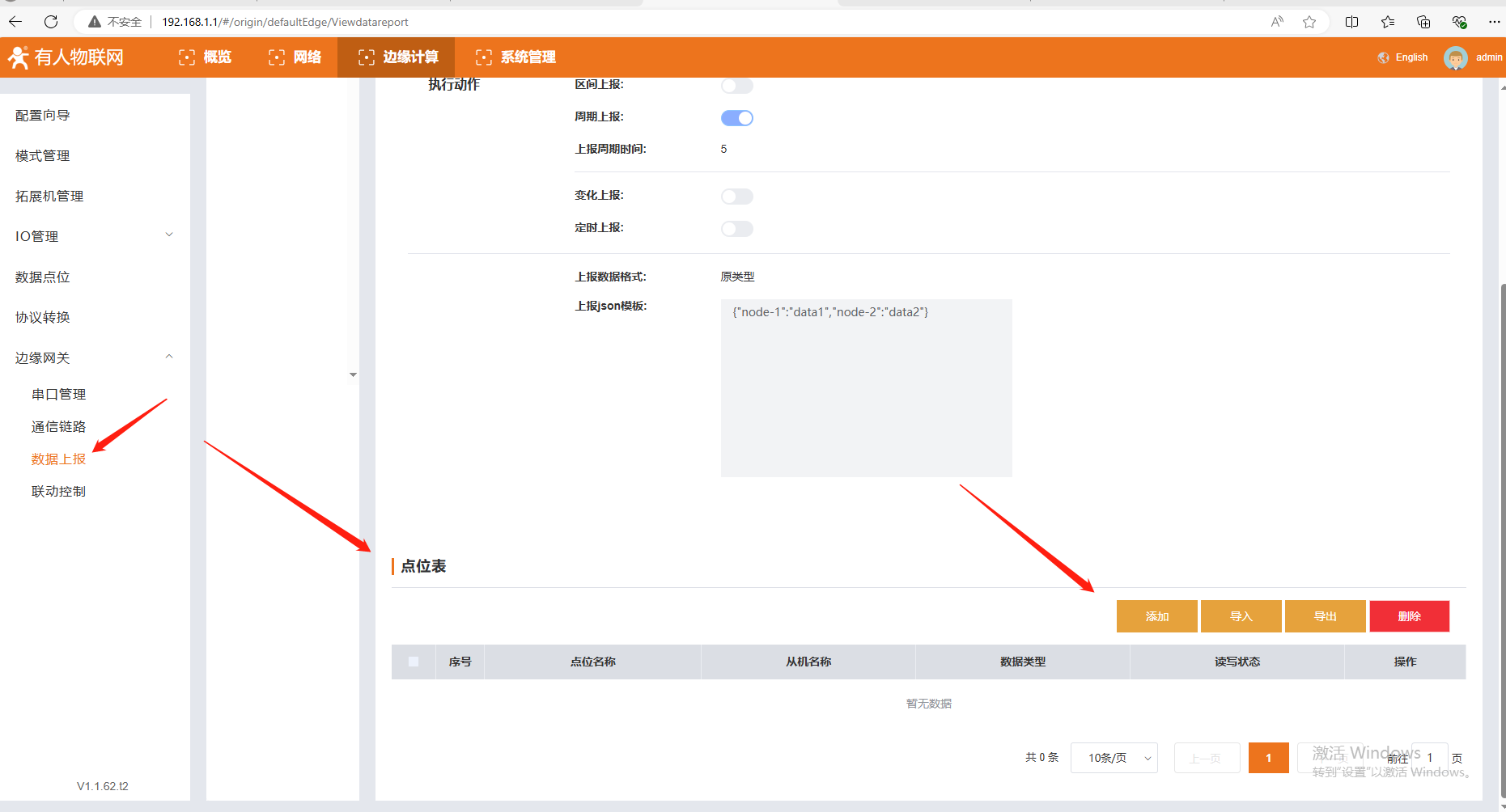Screen dimensions: 1506x812
Task: Click the browser refresh icon
Action: [x=51, y=22]
